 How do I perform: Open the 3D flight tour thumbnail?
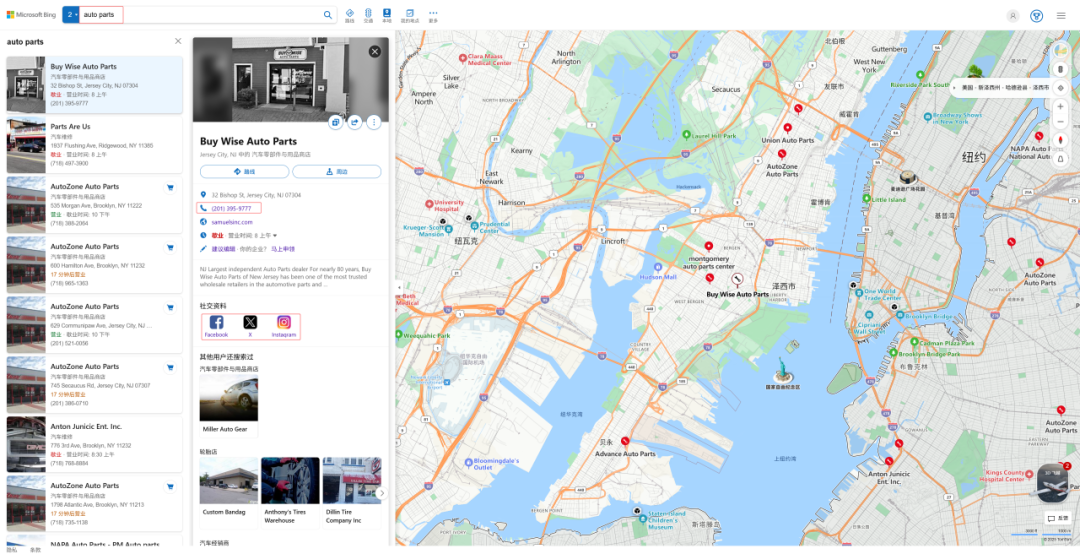pyautogui.click(x=1052, y=483)
